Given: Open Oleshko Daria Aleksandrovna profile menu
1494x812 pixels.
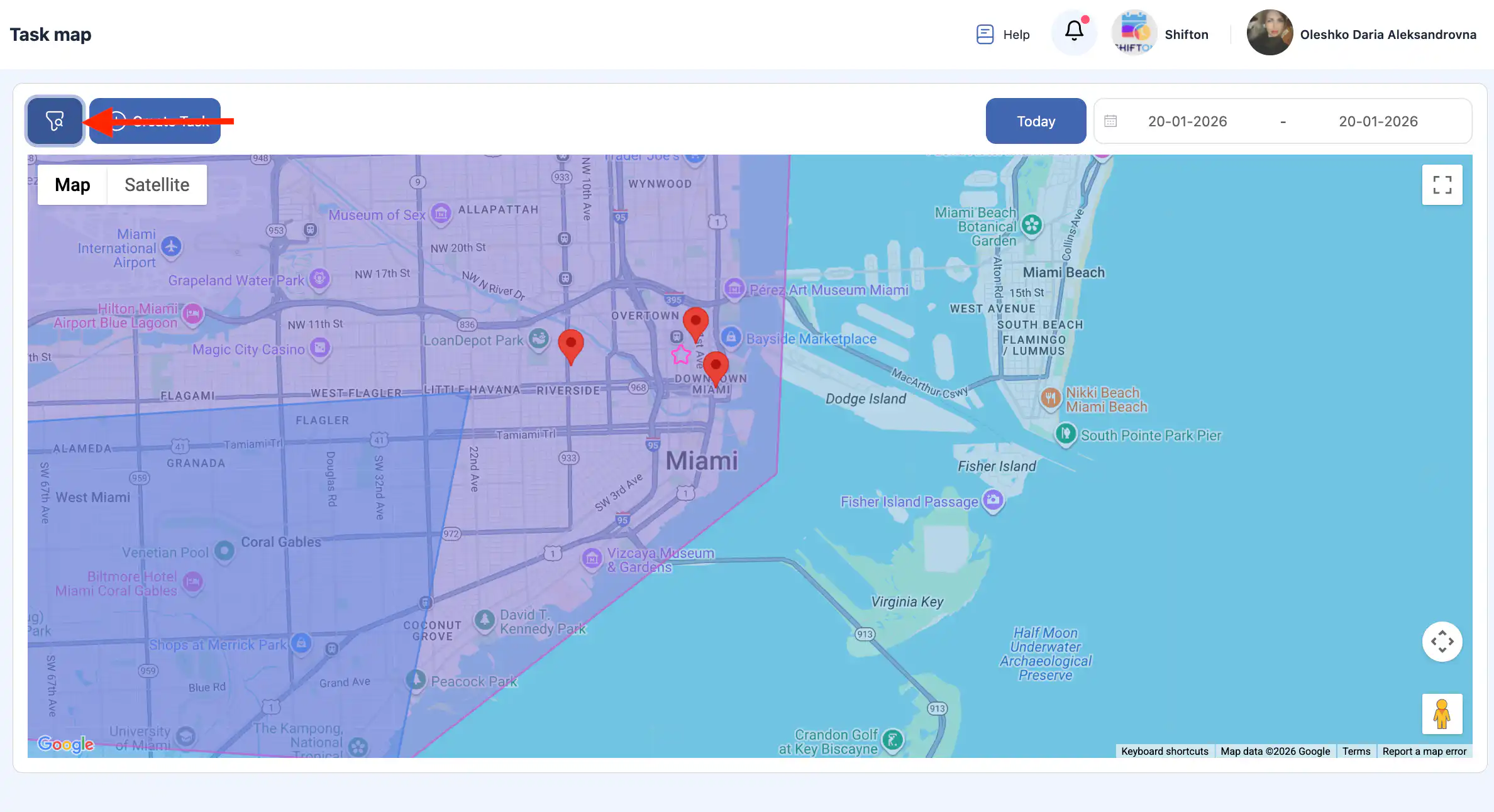Looking at the screenshot, I should tap(1387, 35).
